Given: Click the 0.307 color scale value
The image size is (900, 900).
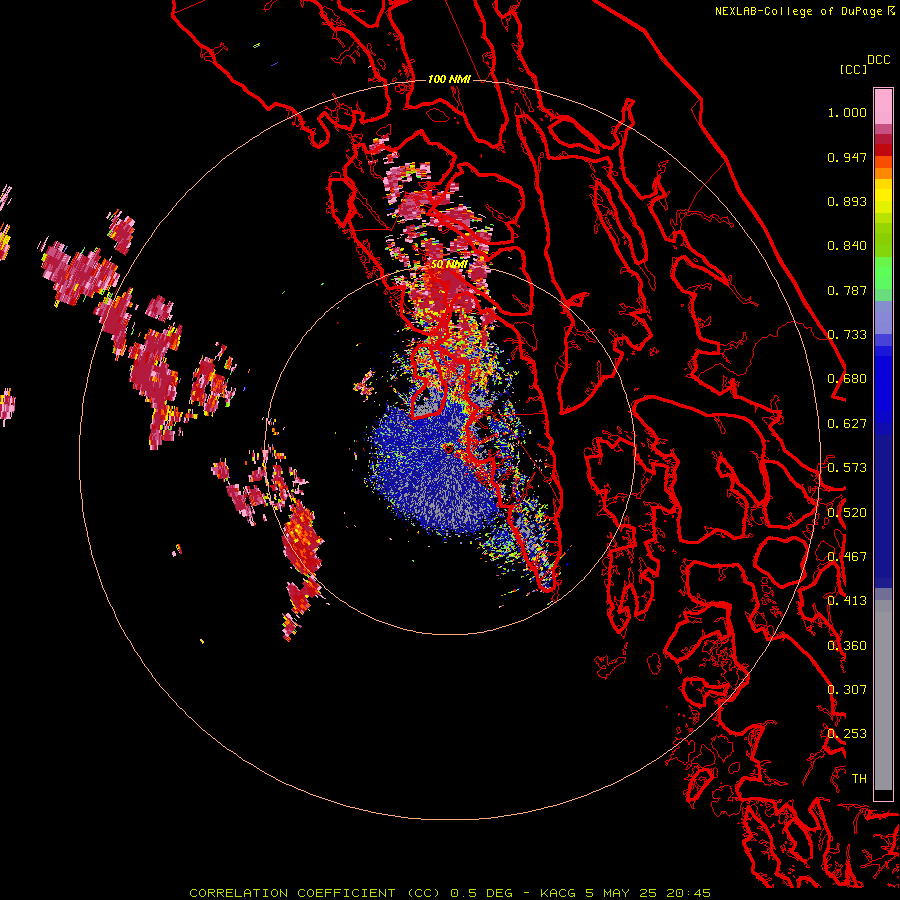Looking at the screenshot, I should (847, 690).
